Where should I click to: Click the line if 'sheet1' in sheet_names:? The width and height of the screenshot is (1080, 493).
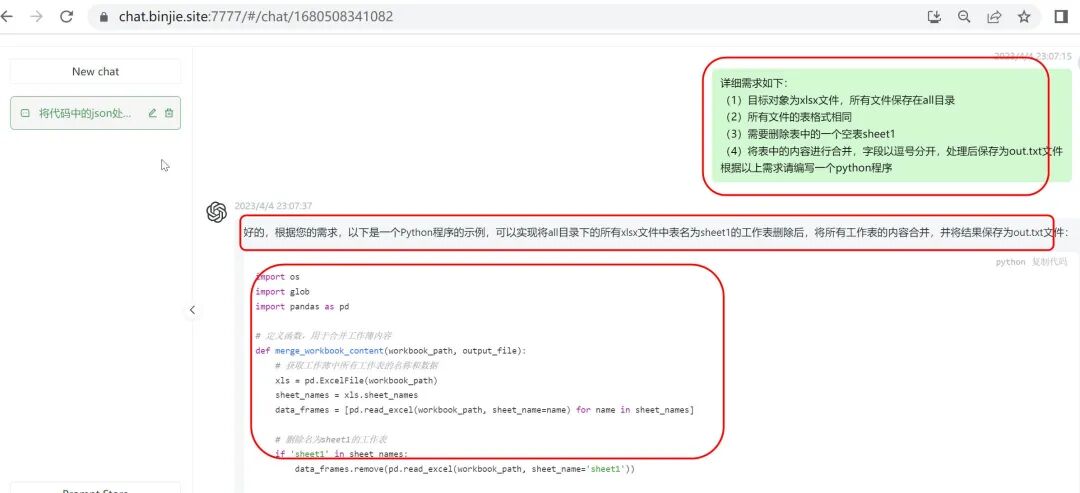(342, 454)
